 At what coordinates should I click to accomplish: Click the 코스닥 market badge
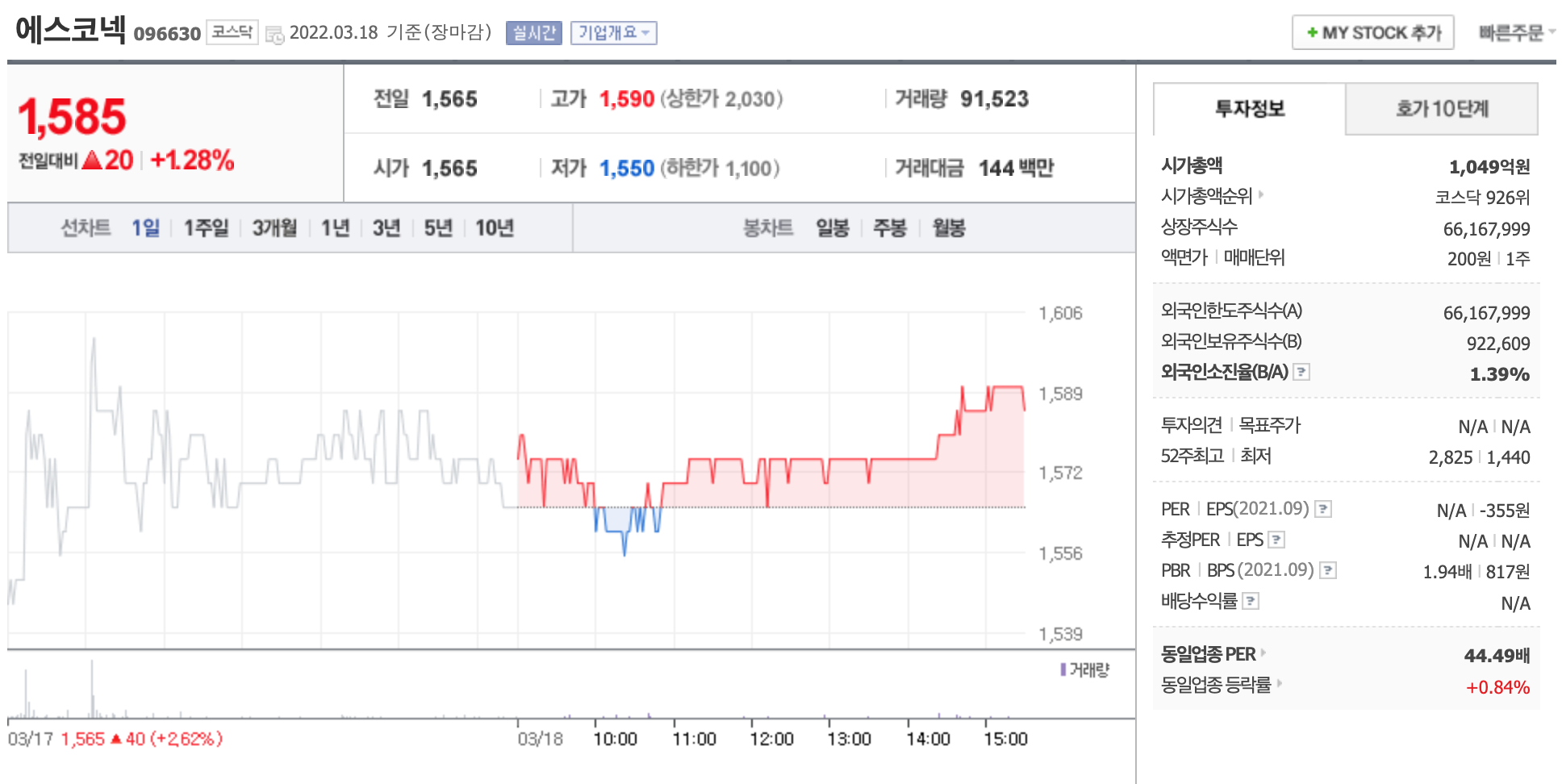pyautogui.click(x=232, y=32)
